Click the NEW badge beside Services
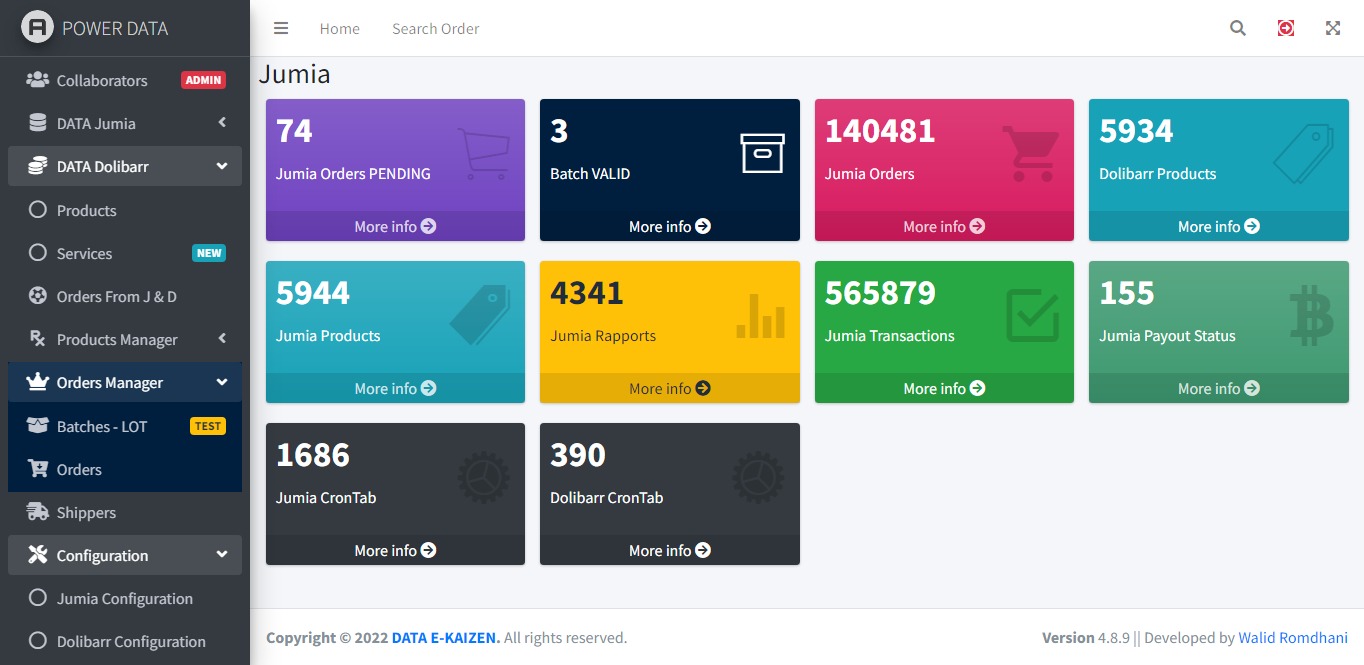This screenshot has width=1364, height=665. pyautogui.click(x=209, y=253)
